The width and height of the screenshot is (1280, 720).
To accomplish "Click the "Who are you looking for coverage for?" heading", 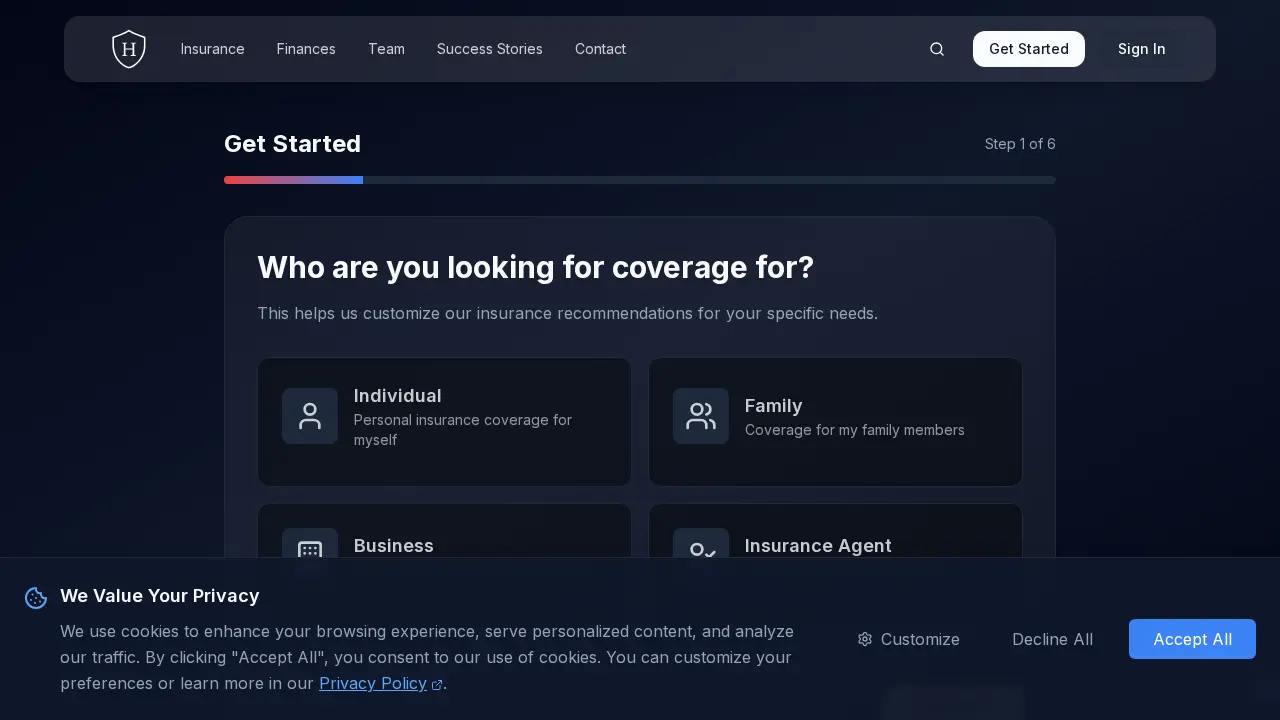I will (536, 268).
